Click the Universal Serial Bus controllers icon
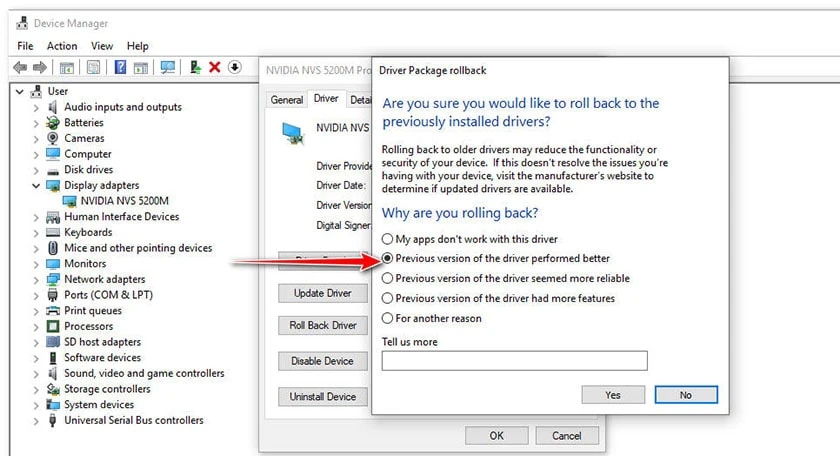The width and height of the screenshot is (840, 456). (x=52, y=420)
